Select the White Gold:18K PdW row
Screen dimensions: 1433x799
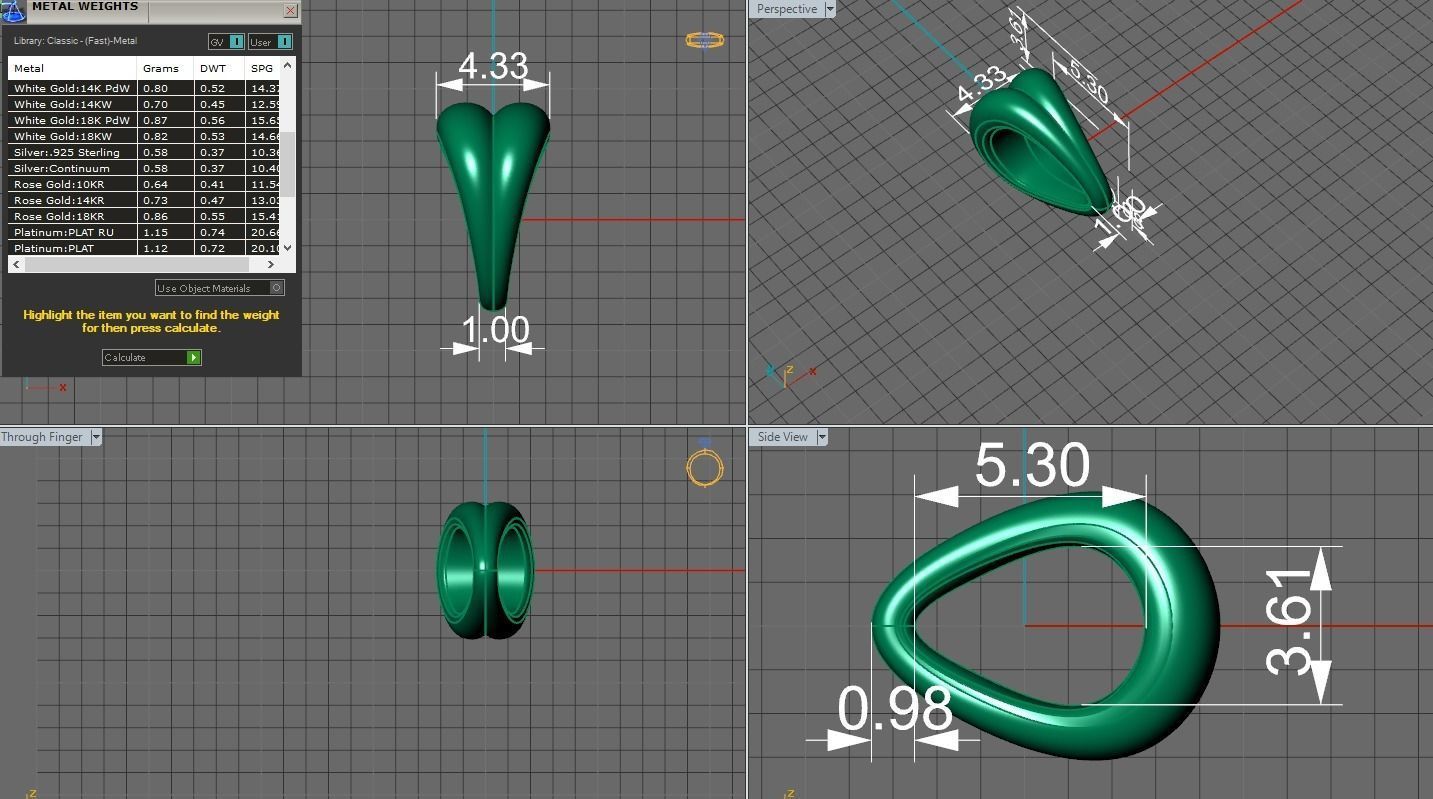pos(144,120)
